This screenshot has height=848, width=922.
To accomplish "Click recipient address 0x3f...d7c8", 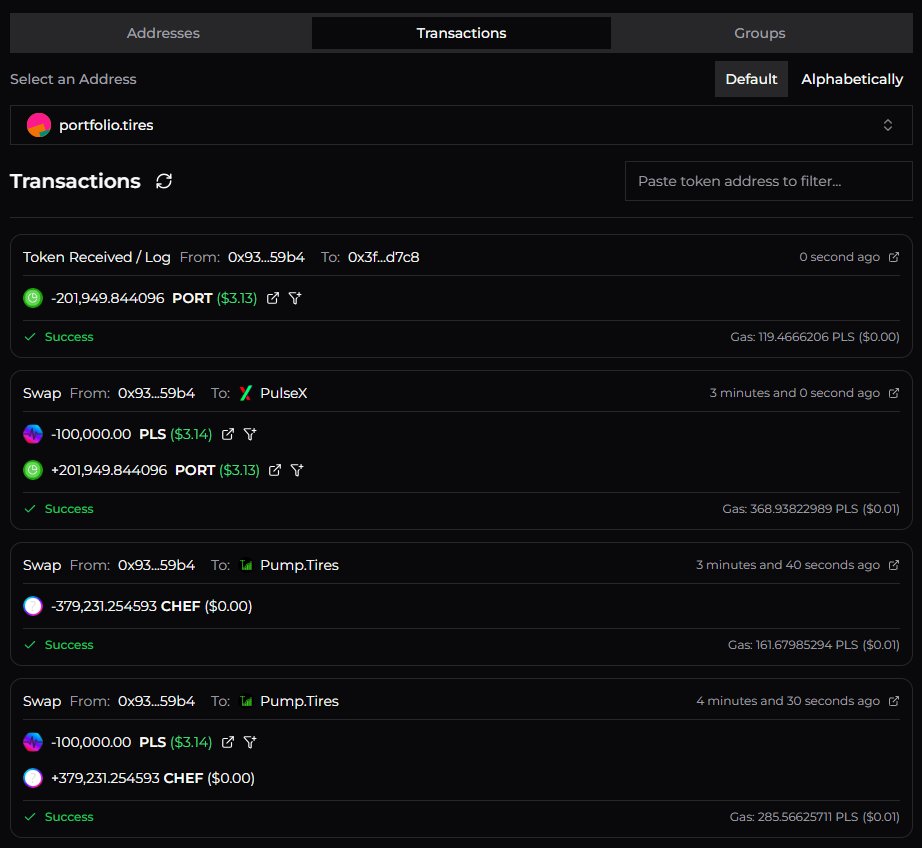I will pyautogui.click(x=383, y=257).
